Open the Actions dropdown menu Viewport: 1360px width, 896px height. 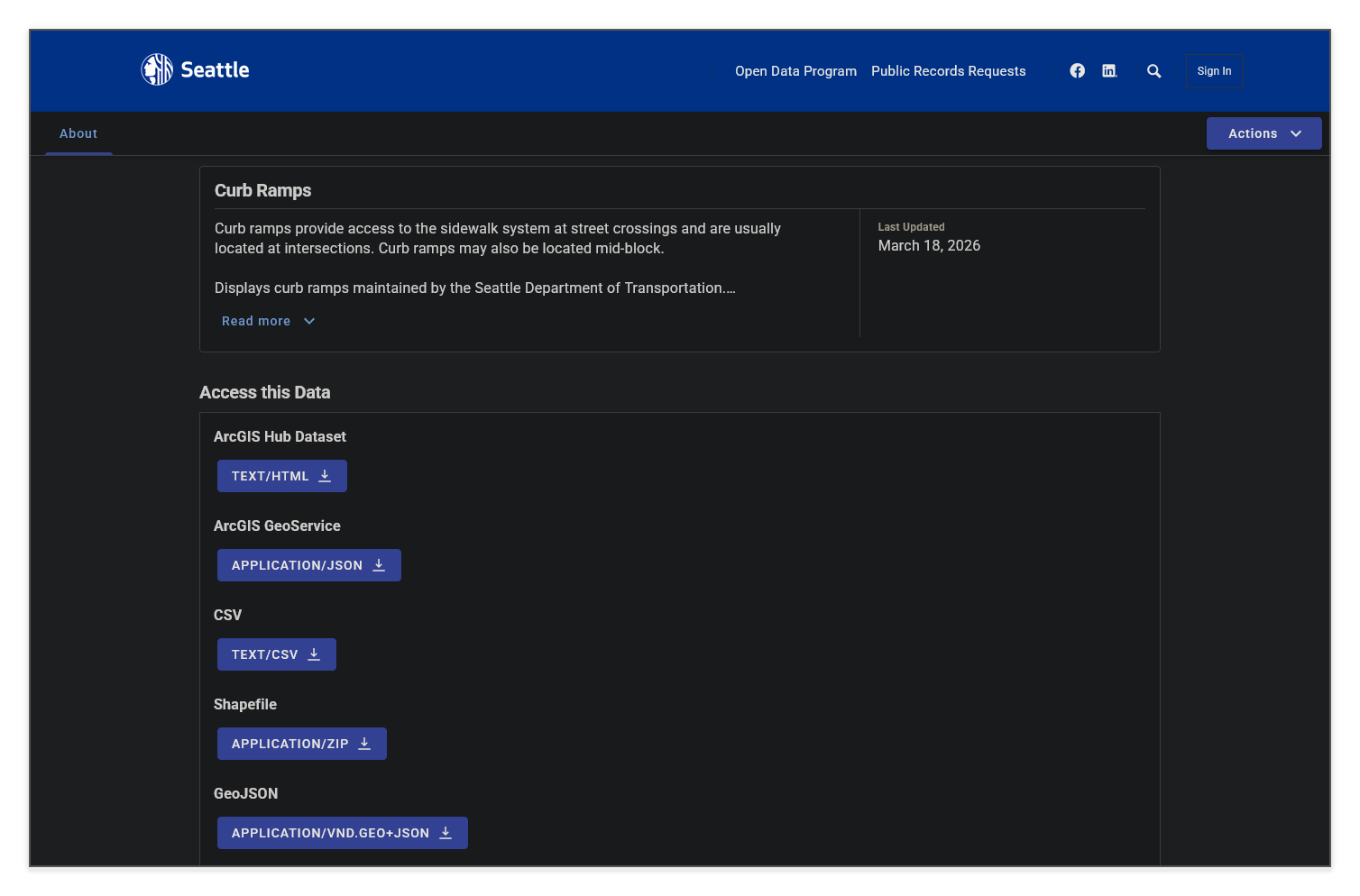coord(1264,133)
